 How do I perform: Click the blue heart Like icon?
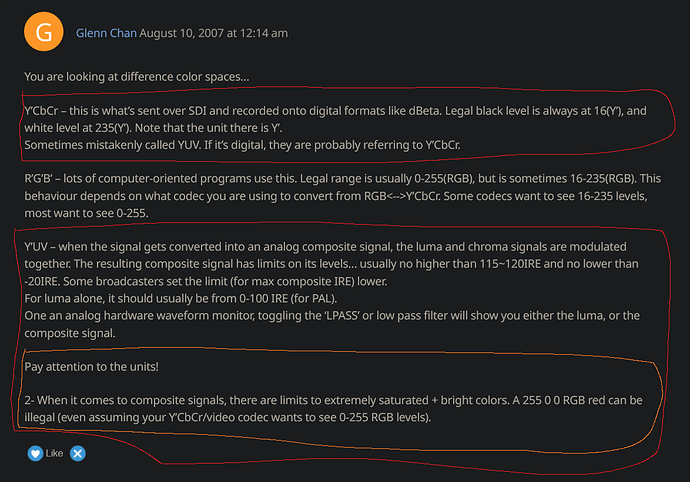coord(35,453)
